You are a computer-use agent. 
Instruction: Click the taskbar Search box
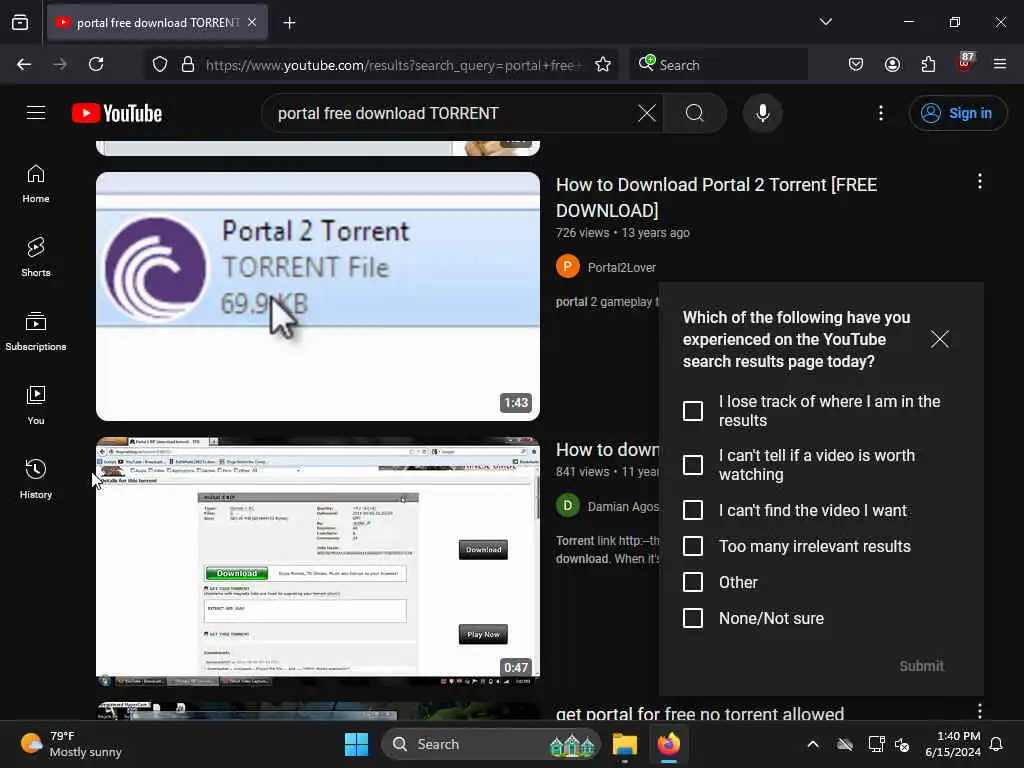[491, 744]
